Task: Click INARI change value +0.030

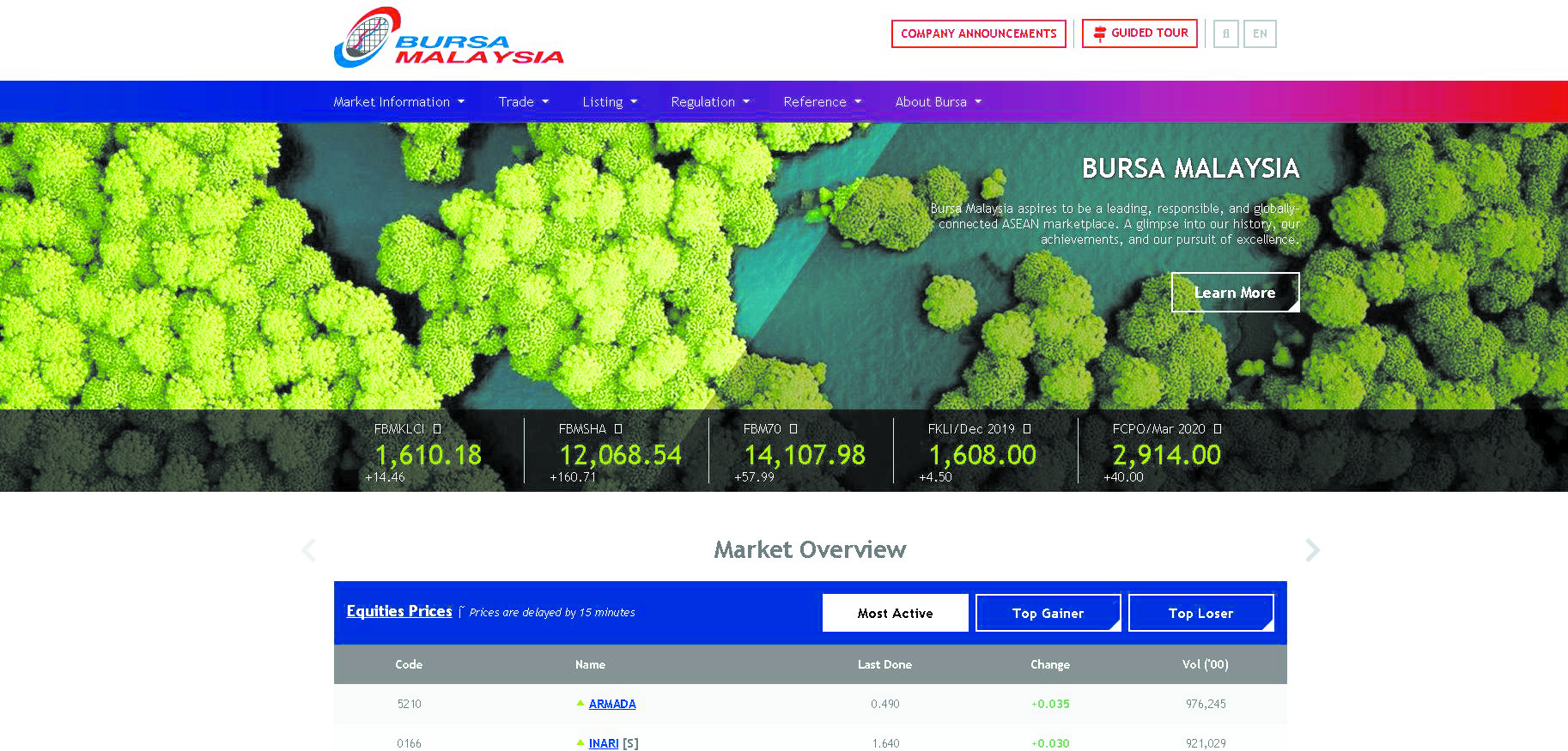Action: 1050,743
